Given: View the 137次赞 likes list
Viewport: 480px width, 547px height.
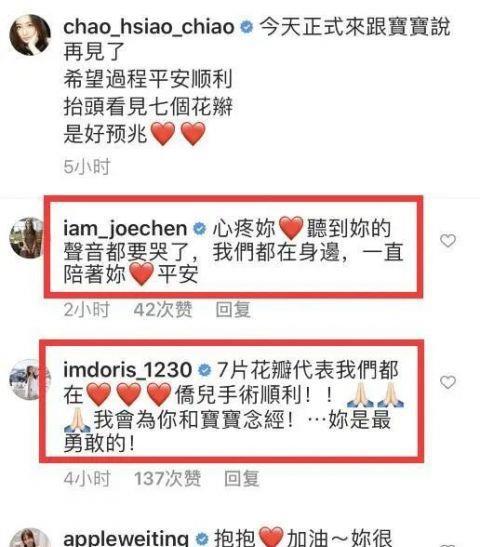Looking at the screenshot, I should click(168, 478).
